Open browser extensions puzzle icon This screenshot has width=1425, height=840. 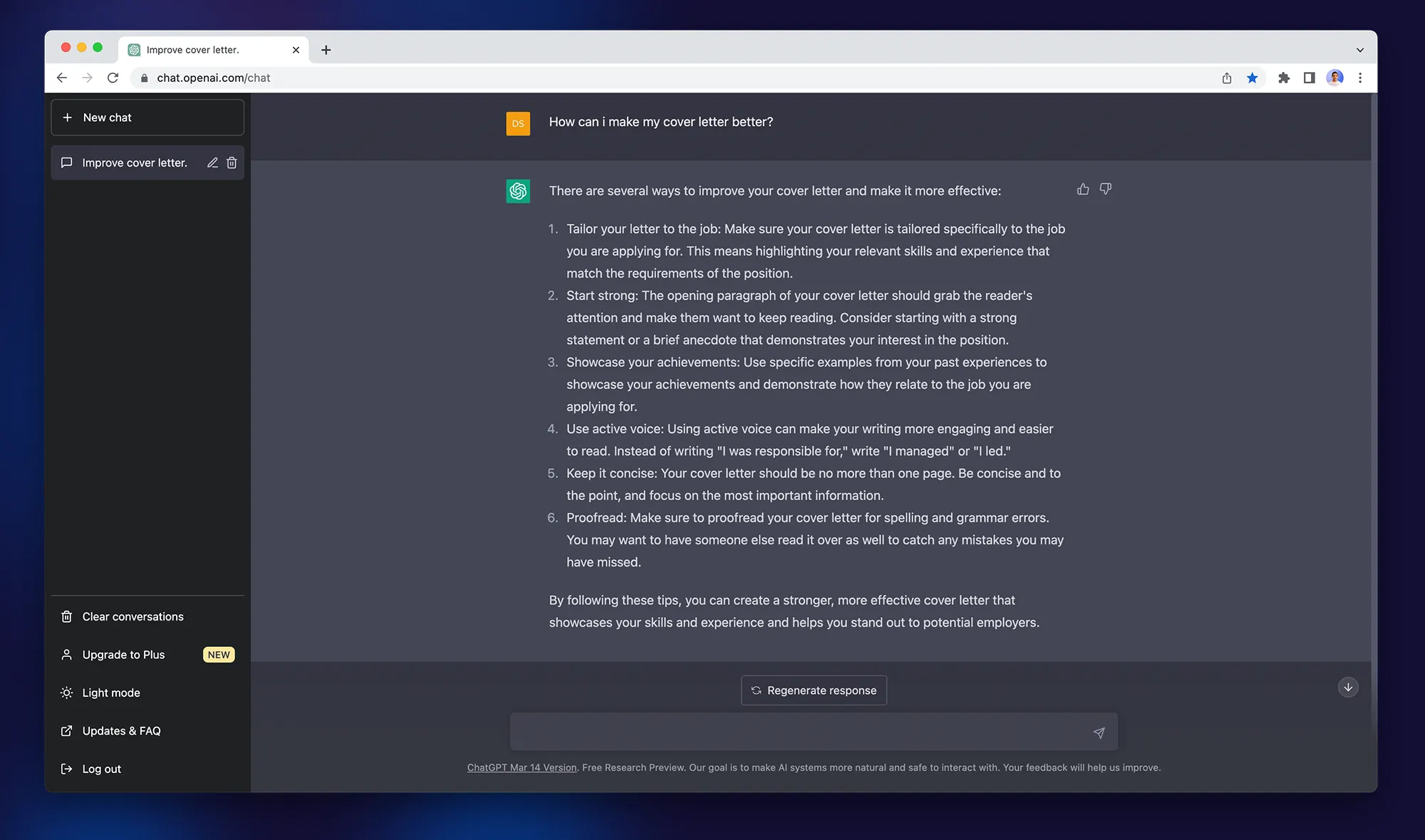pyautogui.click(x=1284, y=78)
